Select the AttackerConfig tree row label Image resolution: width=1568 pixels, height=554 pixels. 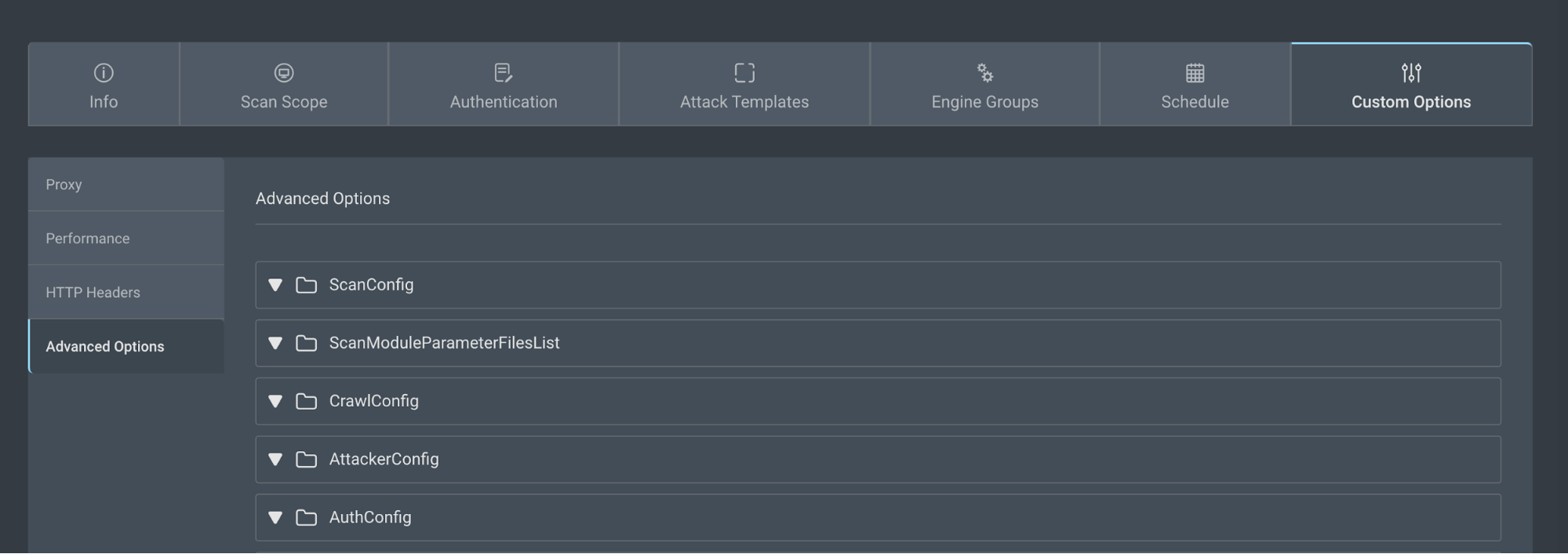pyautogui.click(x=384, y=459)
